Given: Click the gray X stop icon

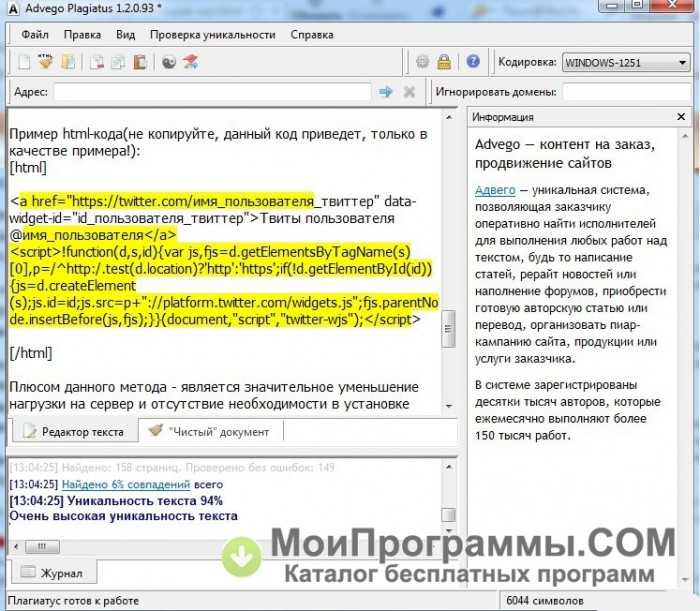Looking at the screenshot, I should tap(409, 92).
